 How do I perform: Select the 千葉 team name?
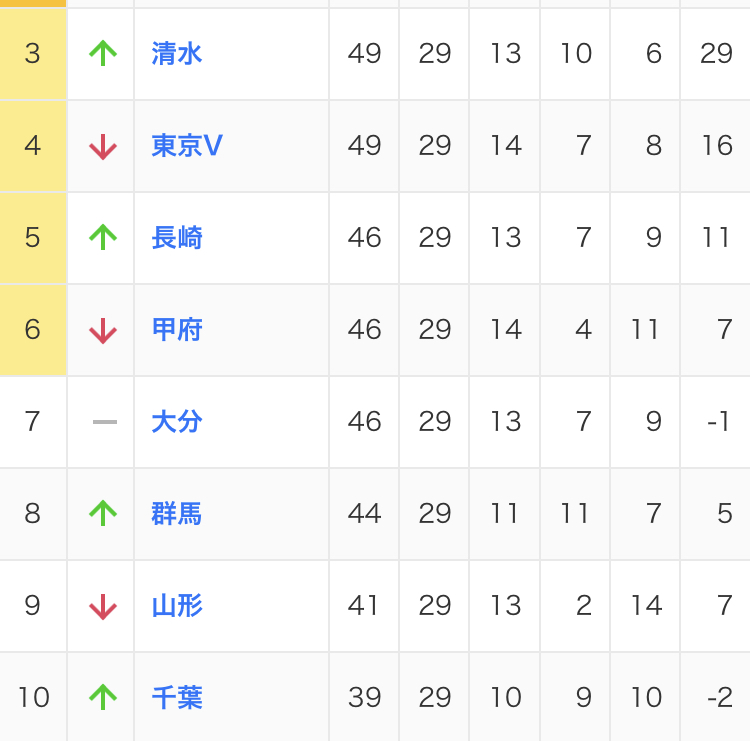[177, 698]
